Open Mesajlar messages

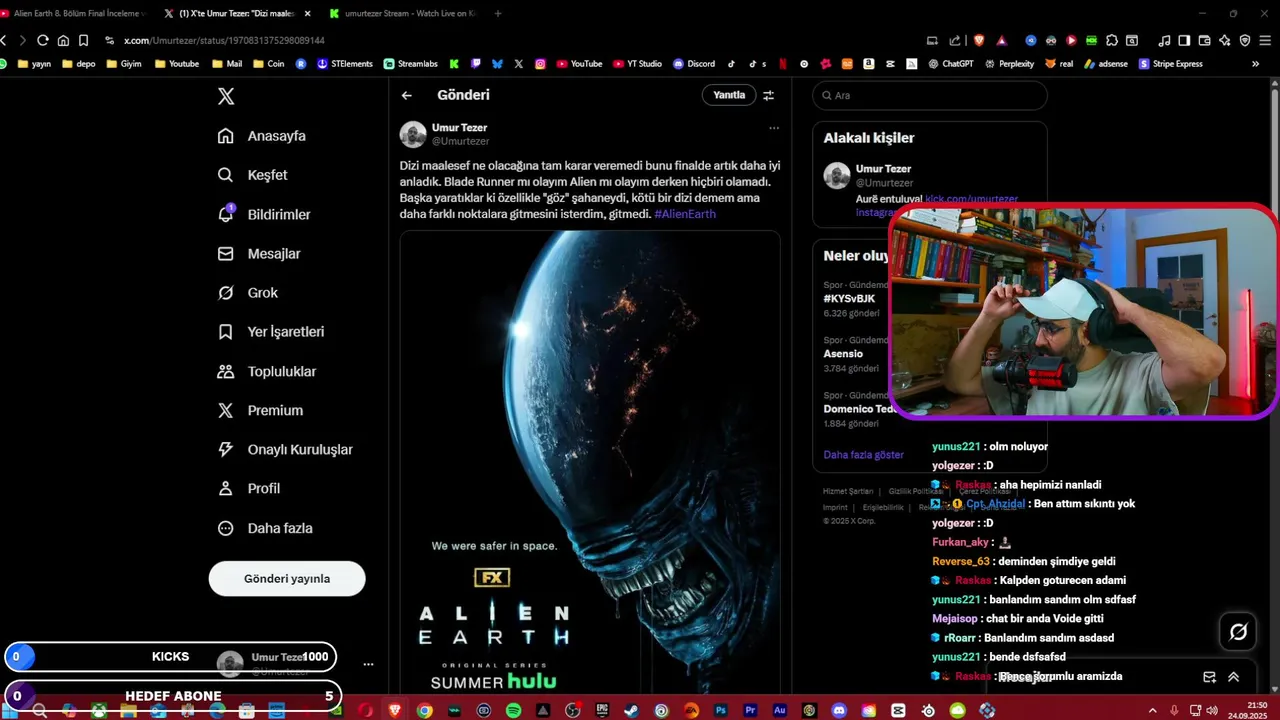click(259, 254)
